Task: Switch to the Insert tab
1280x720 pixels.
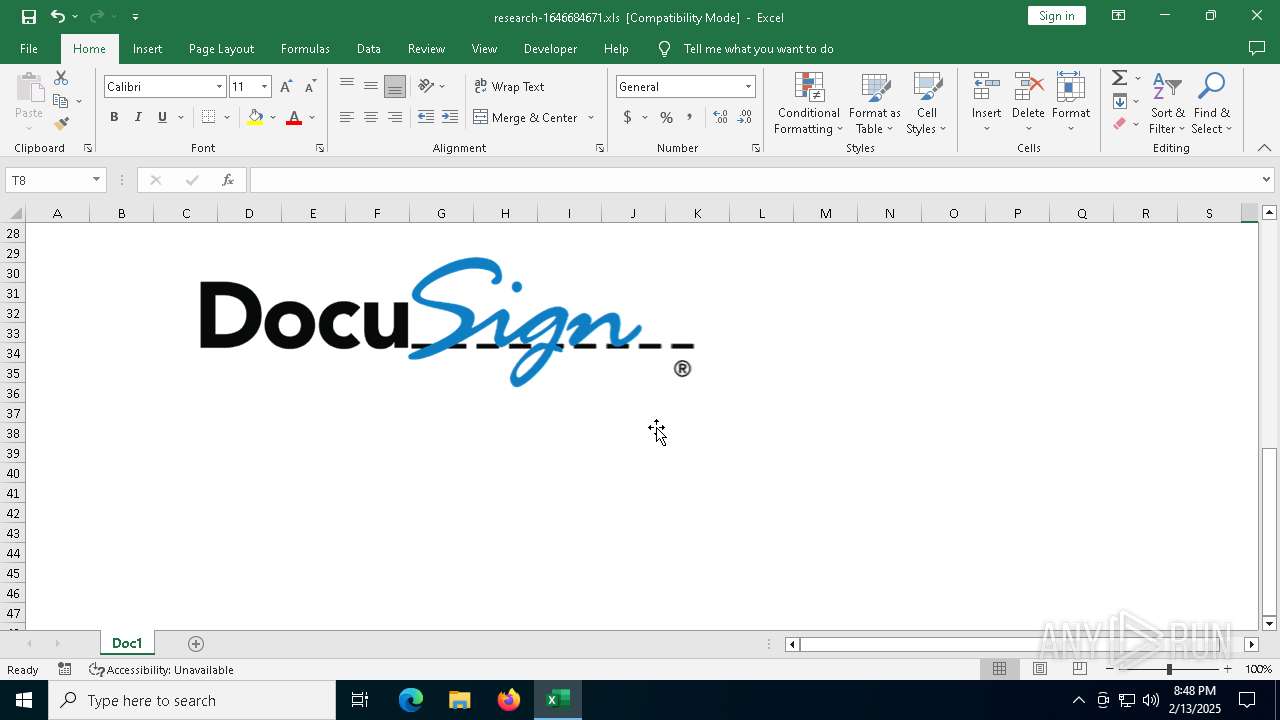Action: [147, 48]
